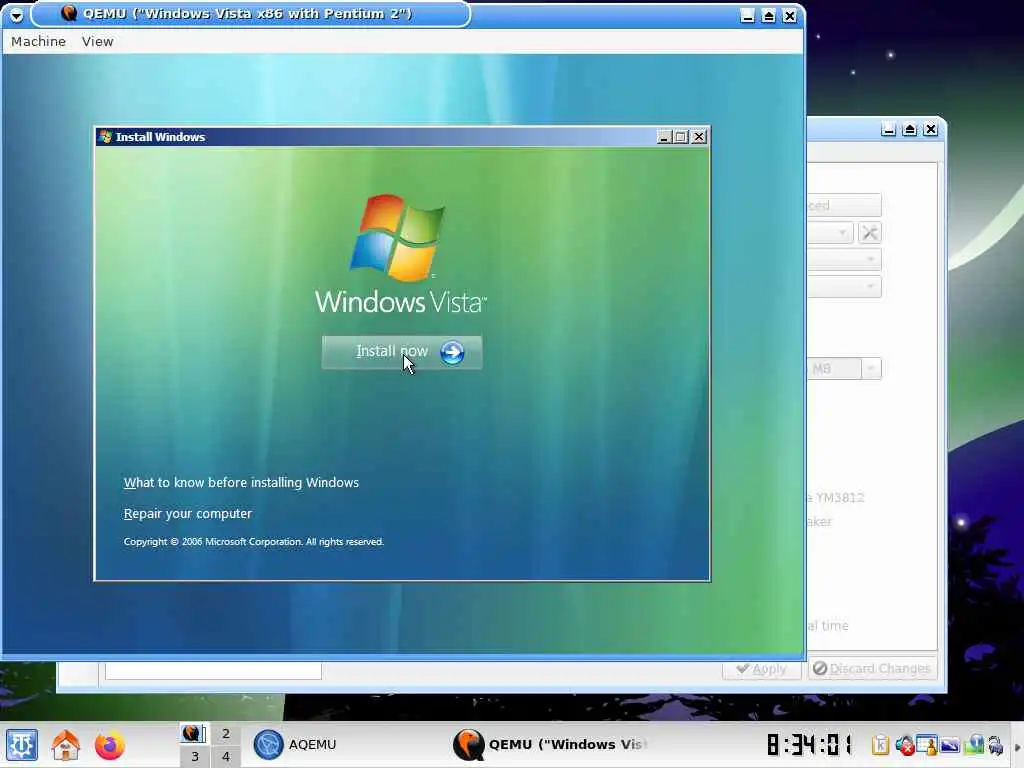Maximize the Install Windows dialog
This screenshot has height=768, width=1024.
pos(681,137)
